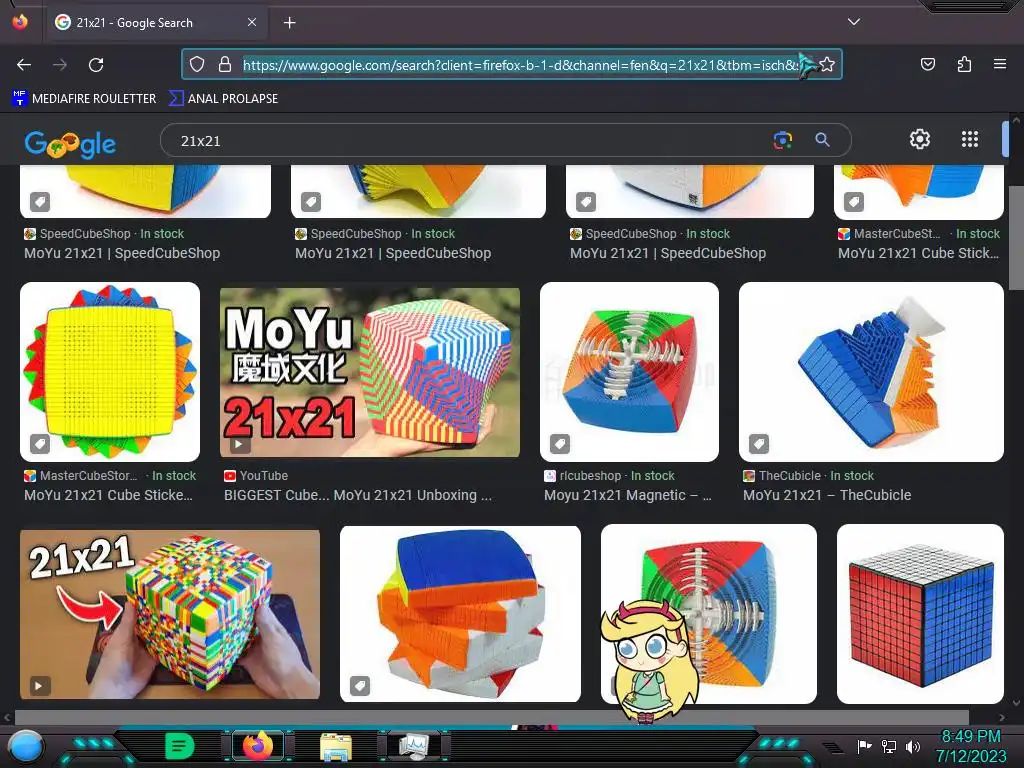Click BIGGEST Cube MoYu 21x21 Unboxing title
Screen dimensions: 1024x768
pyautogui.click(x=358, y=495)
